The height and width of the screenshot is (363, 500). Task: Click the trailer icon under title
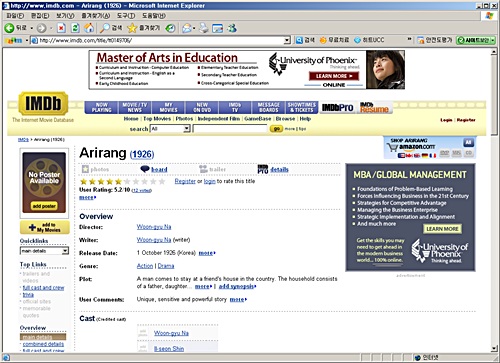203,169
